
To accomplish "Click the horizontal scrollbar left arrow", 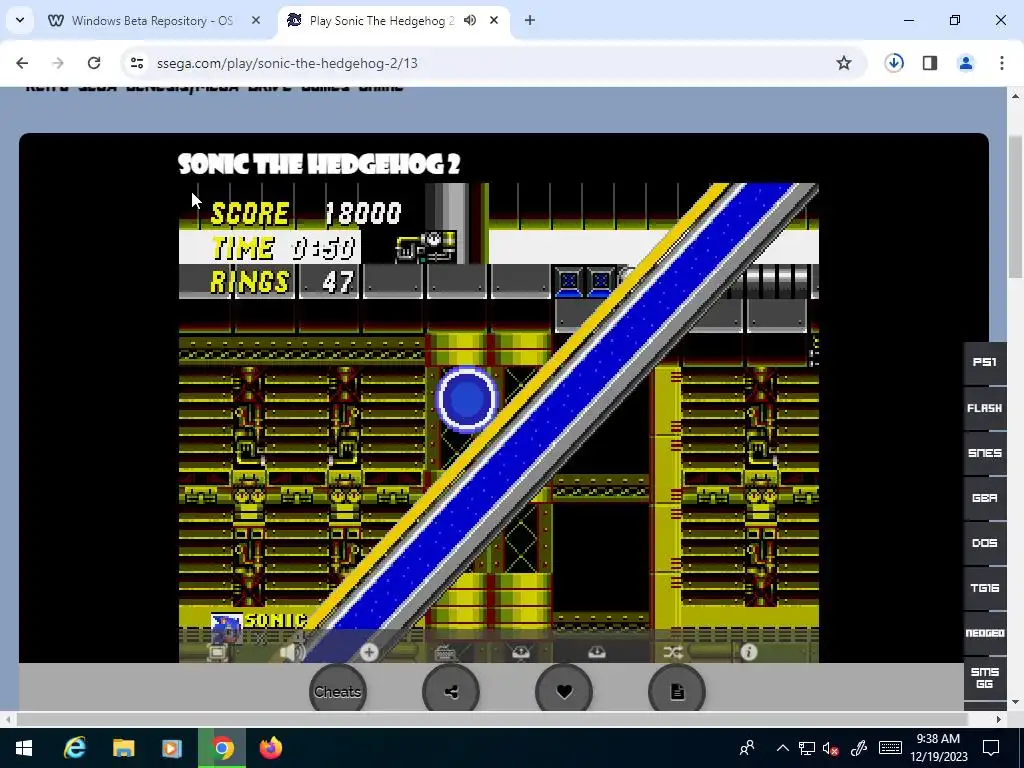I will 7,720.
